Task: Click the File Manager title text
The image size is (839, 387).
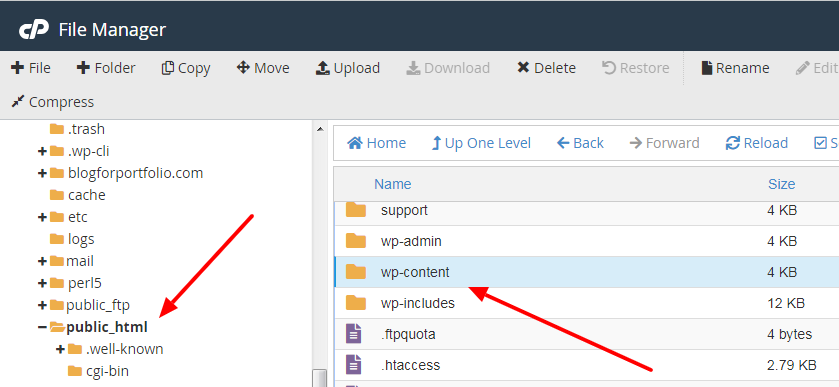Action: click(x=112, y=29)
